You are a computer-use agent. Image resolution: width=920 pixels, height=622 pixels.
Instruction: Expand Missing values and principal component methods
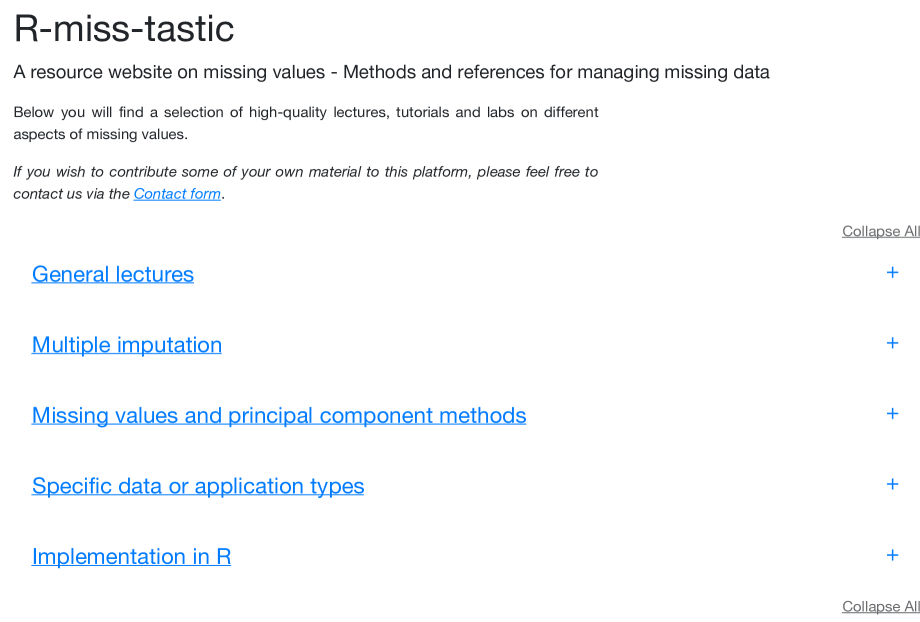279,415
